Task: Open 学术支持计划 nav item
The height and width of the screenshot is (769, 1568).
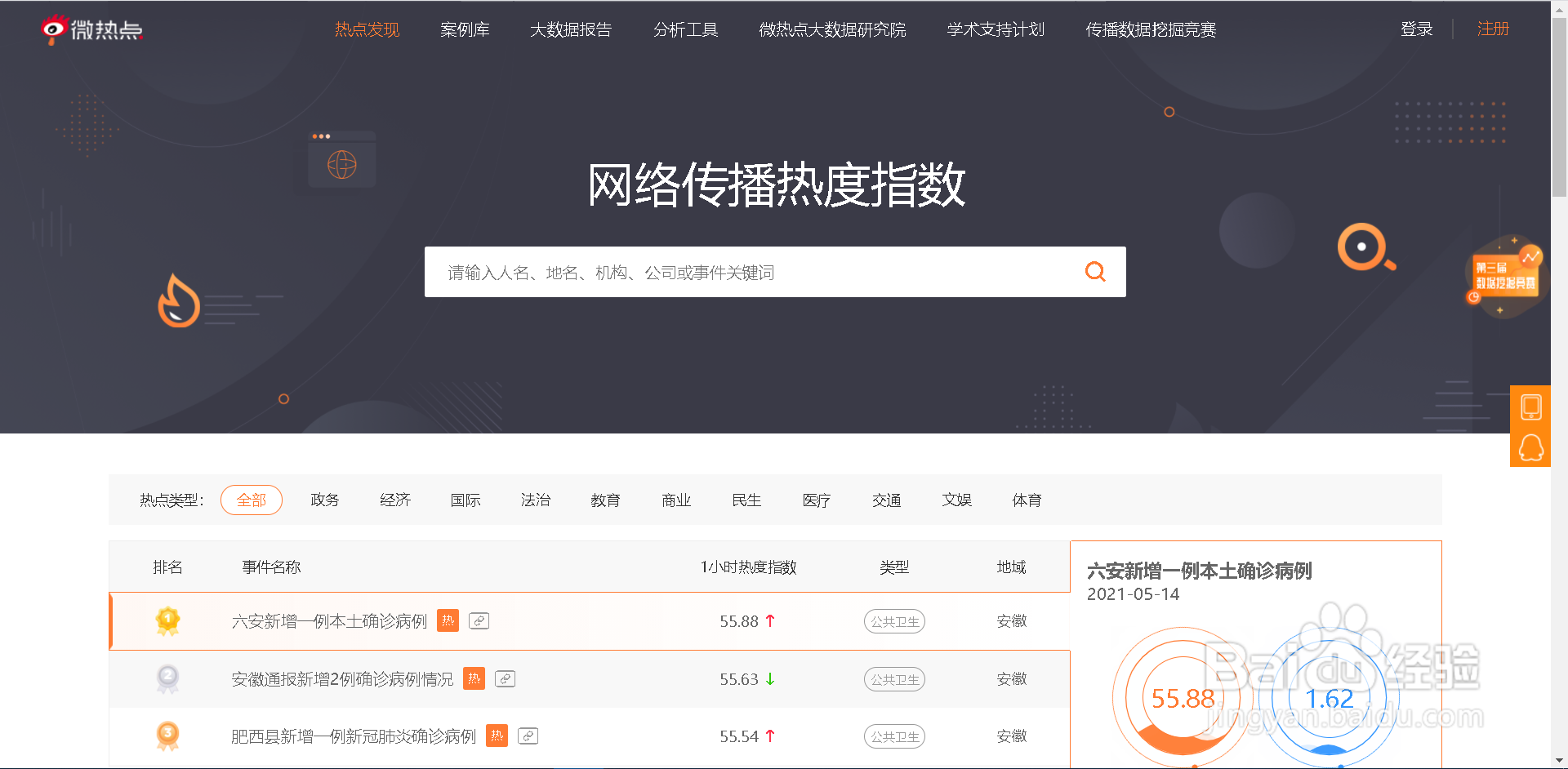Action: pyautogui.click(x=996, y=30)
